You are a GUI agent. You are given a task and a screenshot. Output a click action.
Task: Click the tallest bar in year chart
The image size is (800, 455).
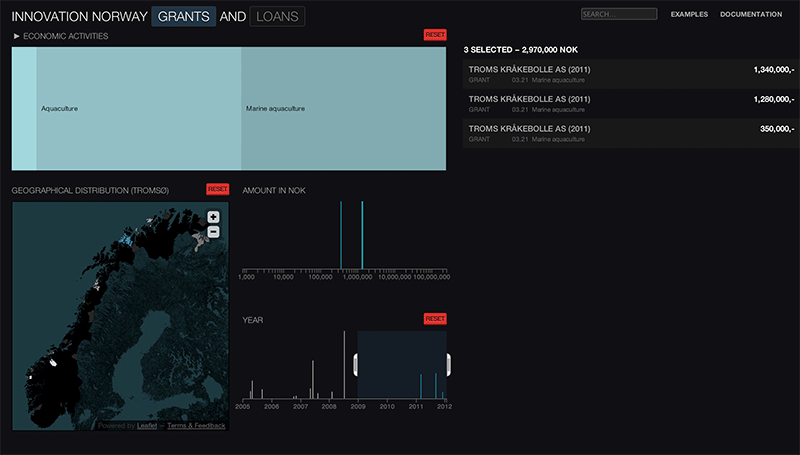[344, 365]
